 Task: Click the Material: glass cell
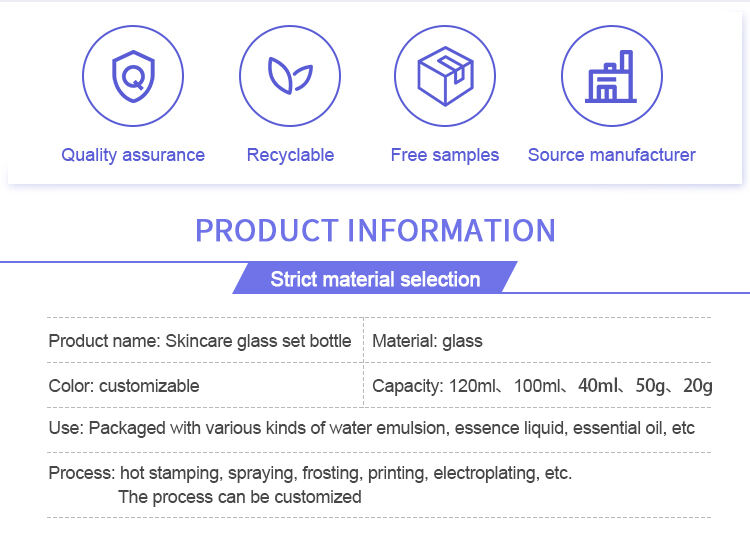[427, 341]
